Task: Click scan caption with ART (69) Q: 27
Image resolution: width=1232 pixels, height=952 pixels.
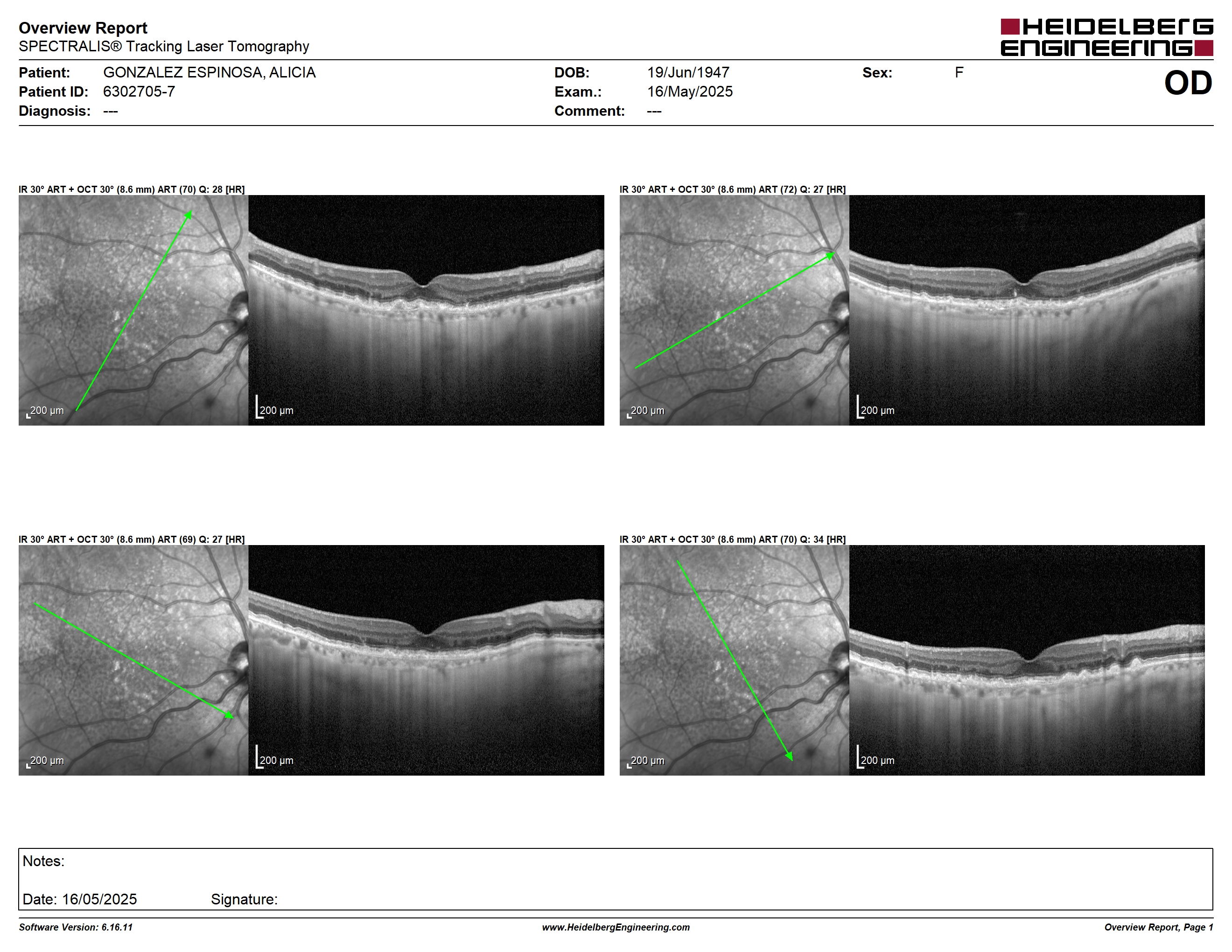Action: click(x=132, y=540)
